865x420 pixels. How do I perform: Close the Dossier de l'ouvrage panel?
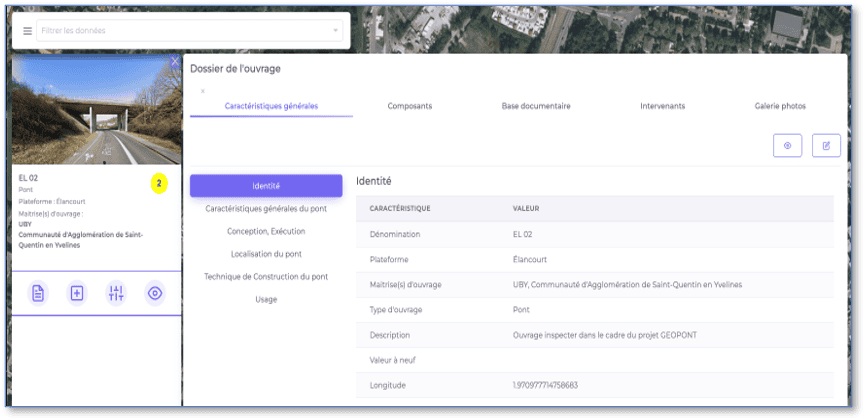click(x=203, y=91)
